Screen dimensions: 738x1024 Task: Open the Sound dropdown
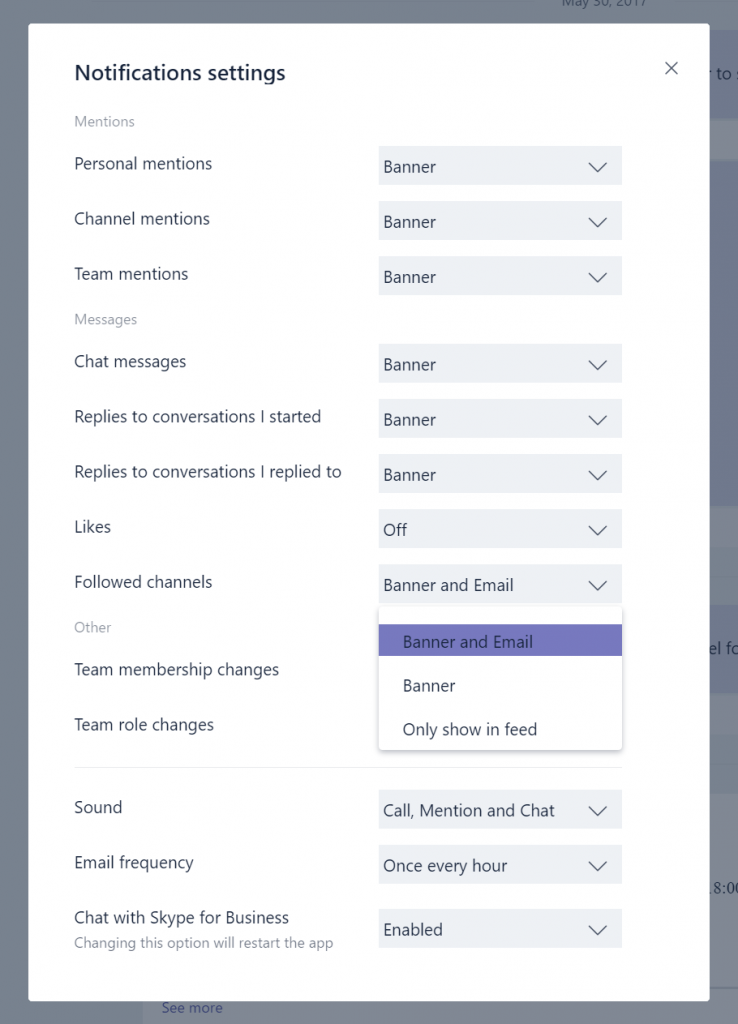[500, 810]
